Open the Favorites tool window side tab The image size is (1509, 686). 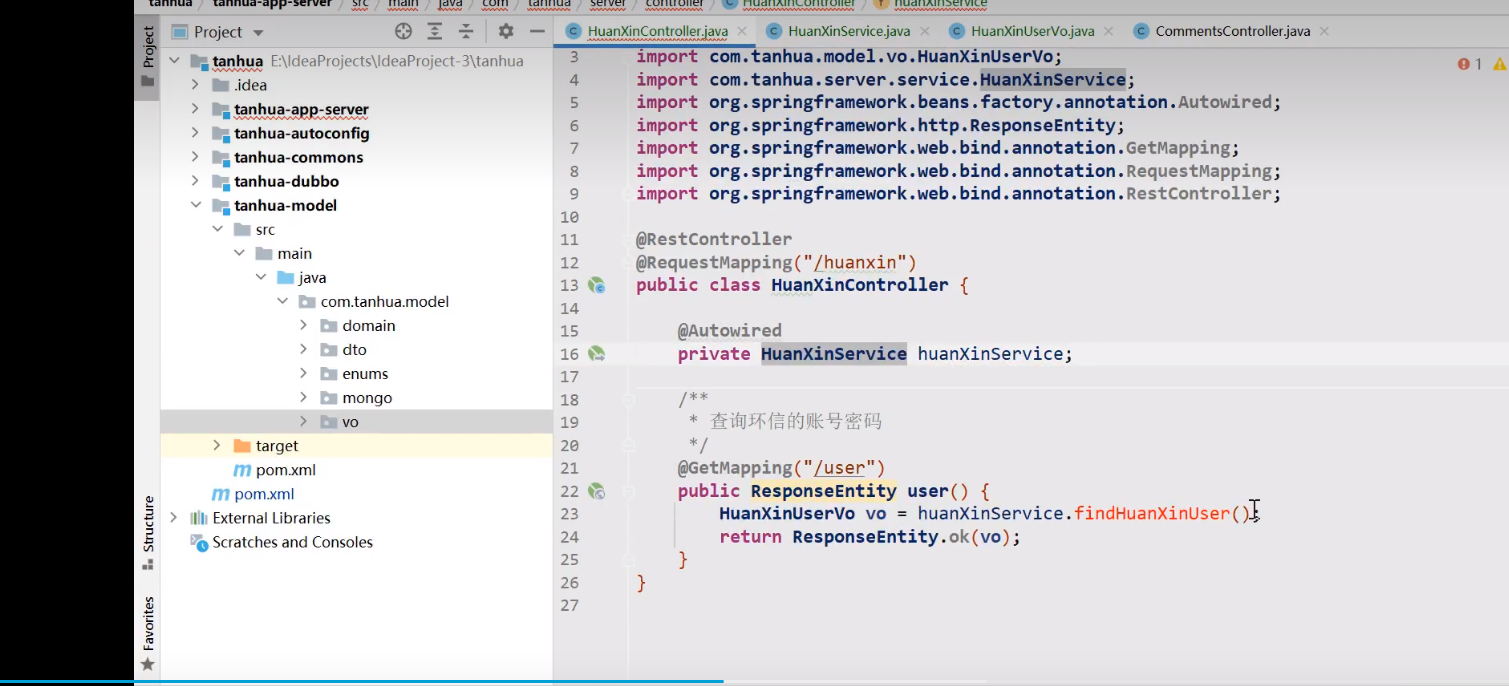[148, 634]
